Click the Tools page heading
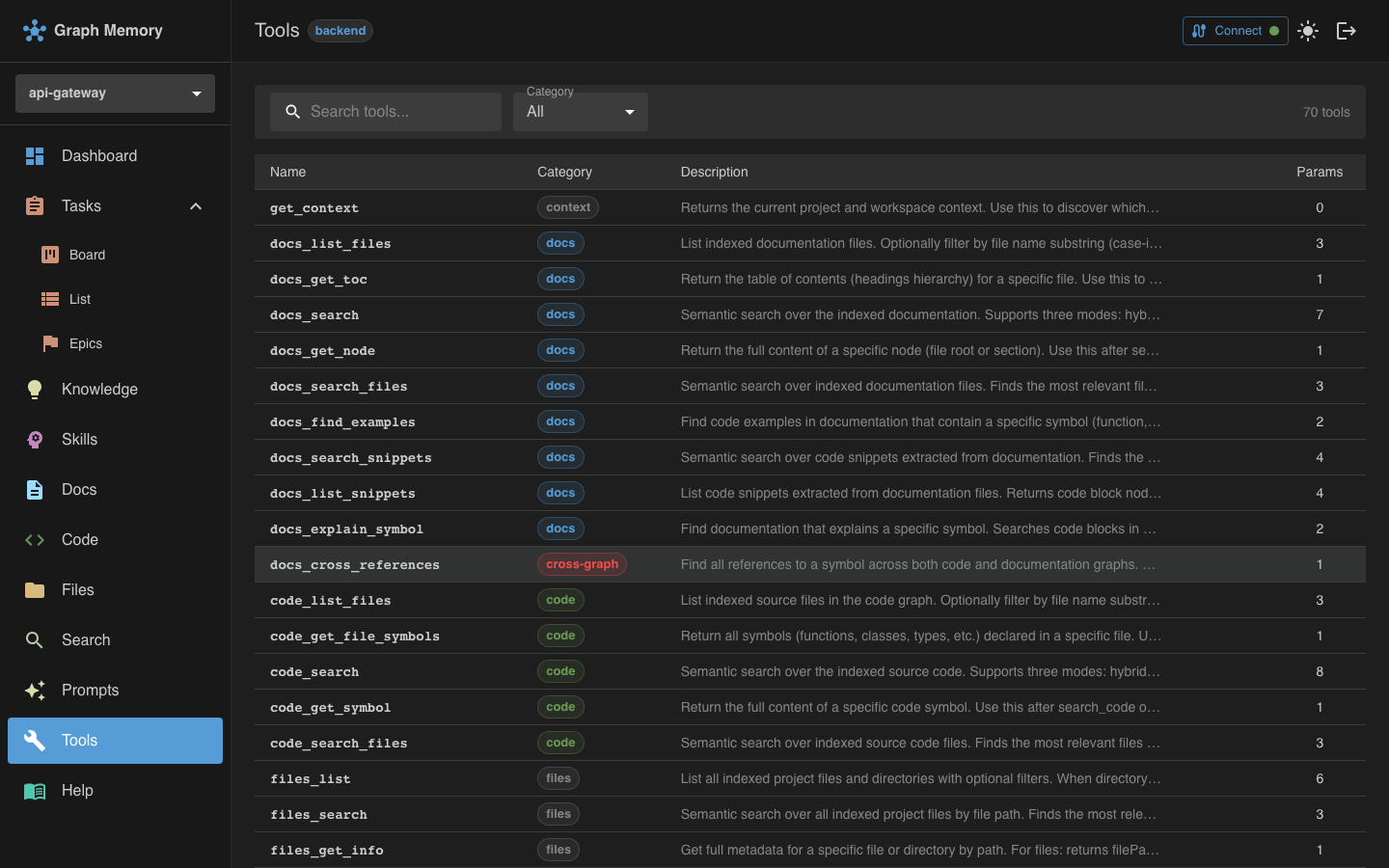The width and height of the screenshot is (1389, 868). click(x=277, y=31)
